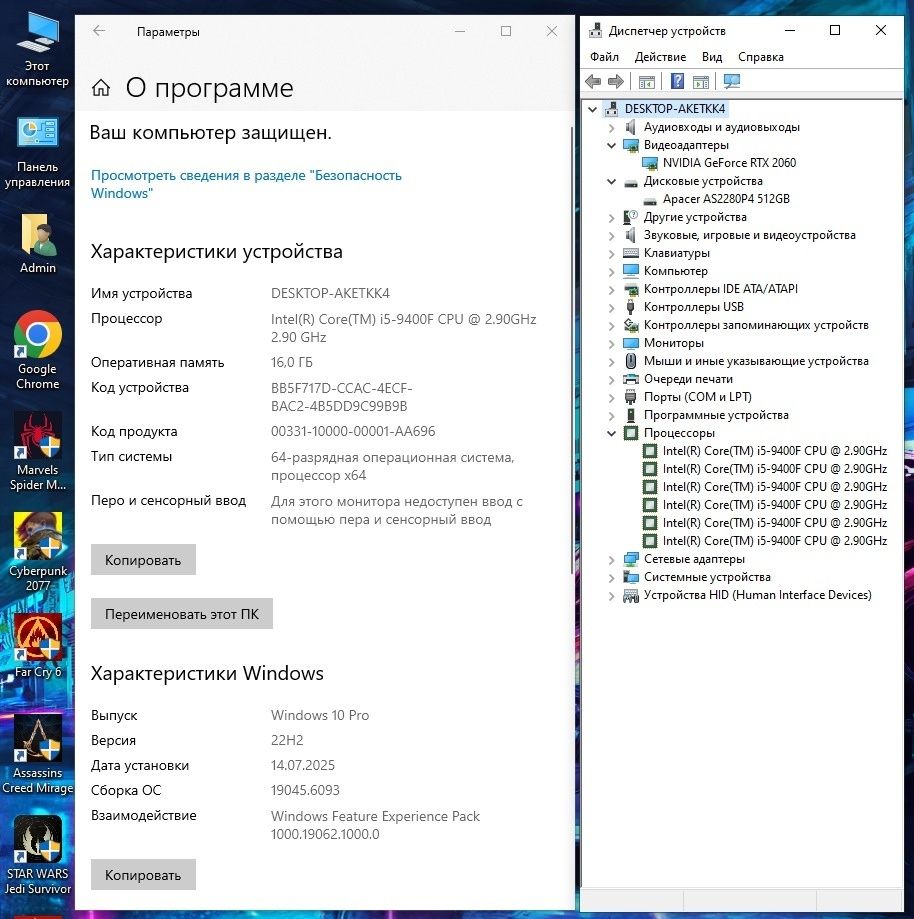Expand Мыши и иные указывающие устройства
Image resolution: width=914 pixels, height=919 pixels.
pyautogui.click(x=611, y=362)
